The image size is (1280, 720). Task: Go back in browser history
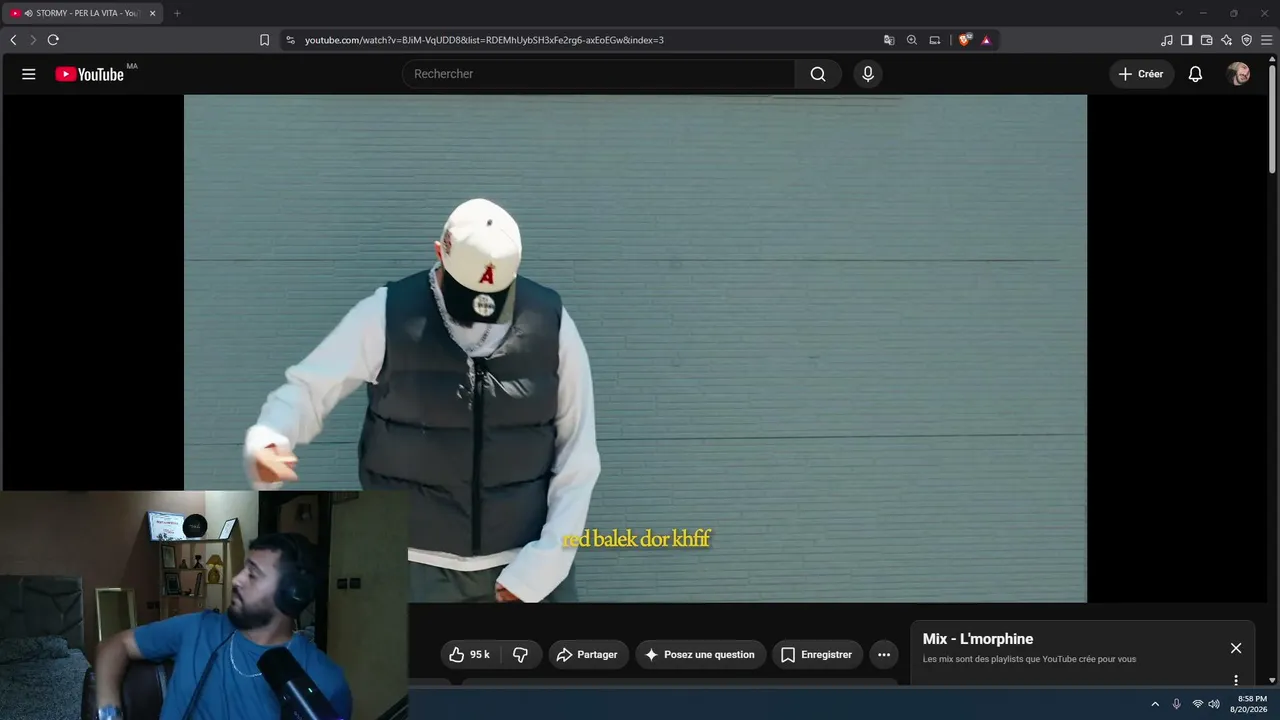13,40
